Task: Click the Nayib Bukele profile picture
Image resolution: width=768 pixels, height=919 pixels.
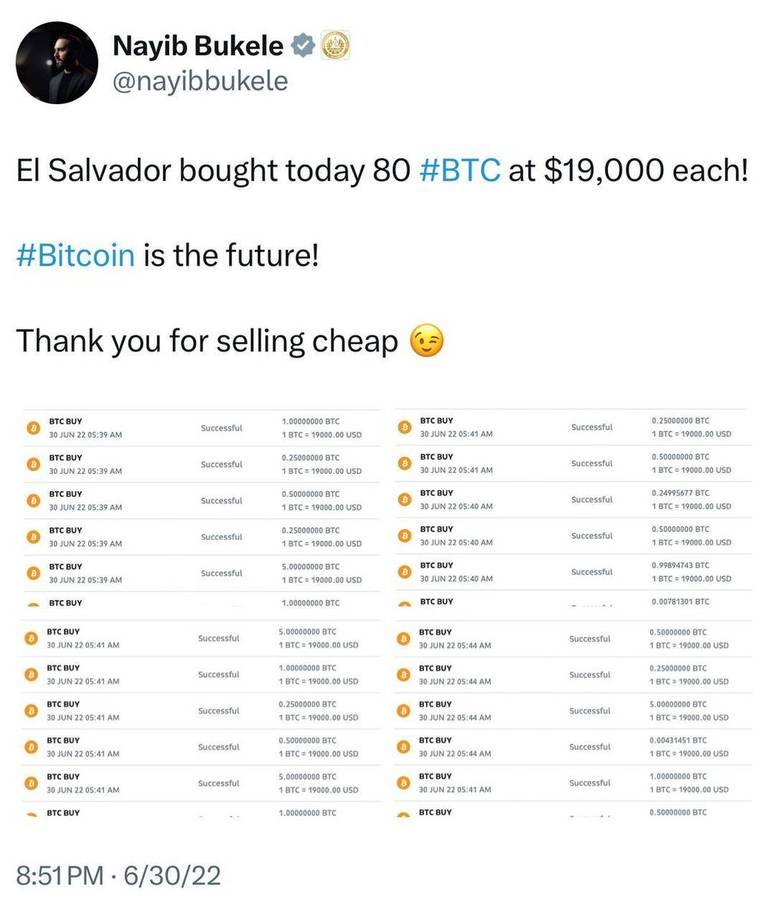Action: pyautogui.click(x=57, y=63)
